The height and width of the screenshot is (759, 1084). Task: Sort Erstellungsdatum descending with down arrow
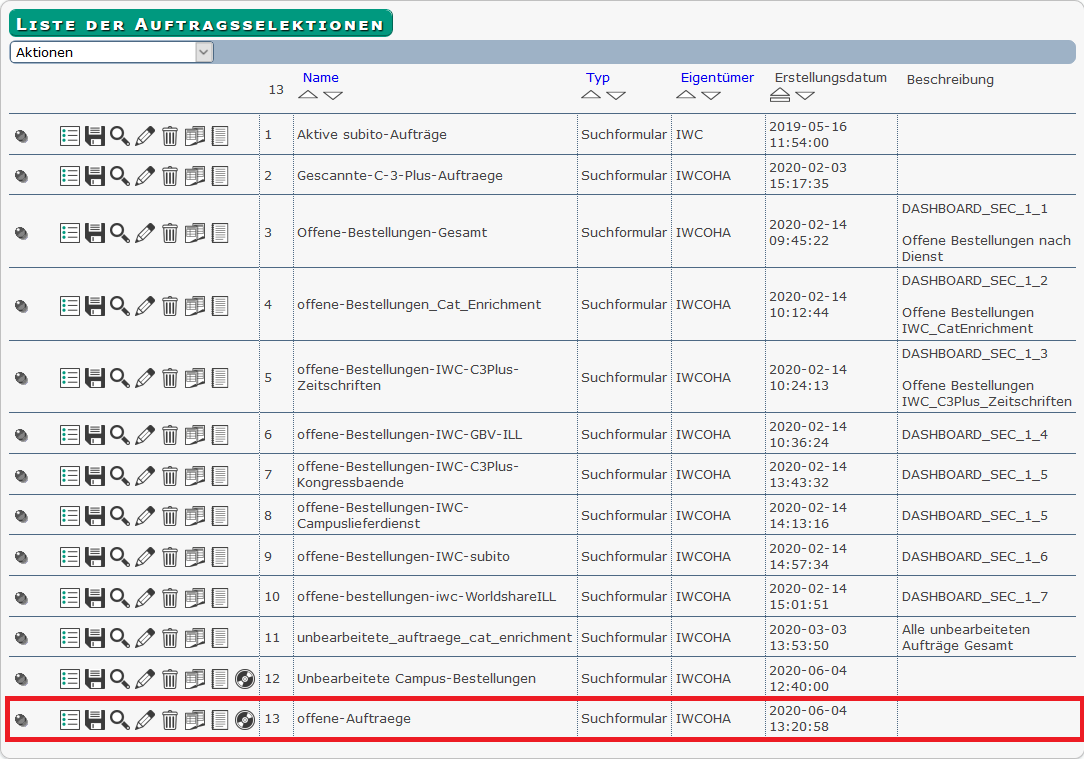(805, 95)
